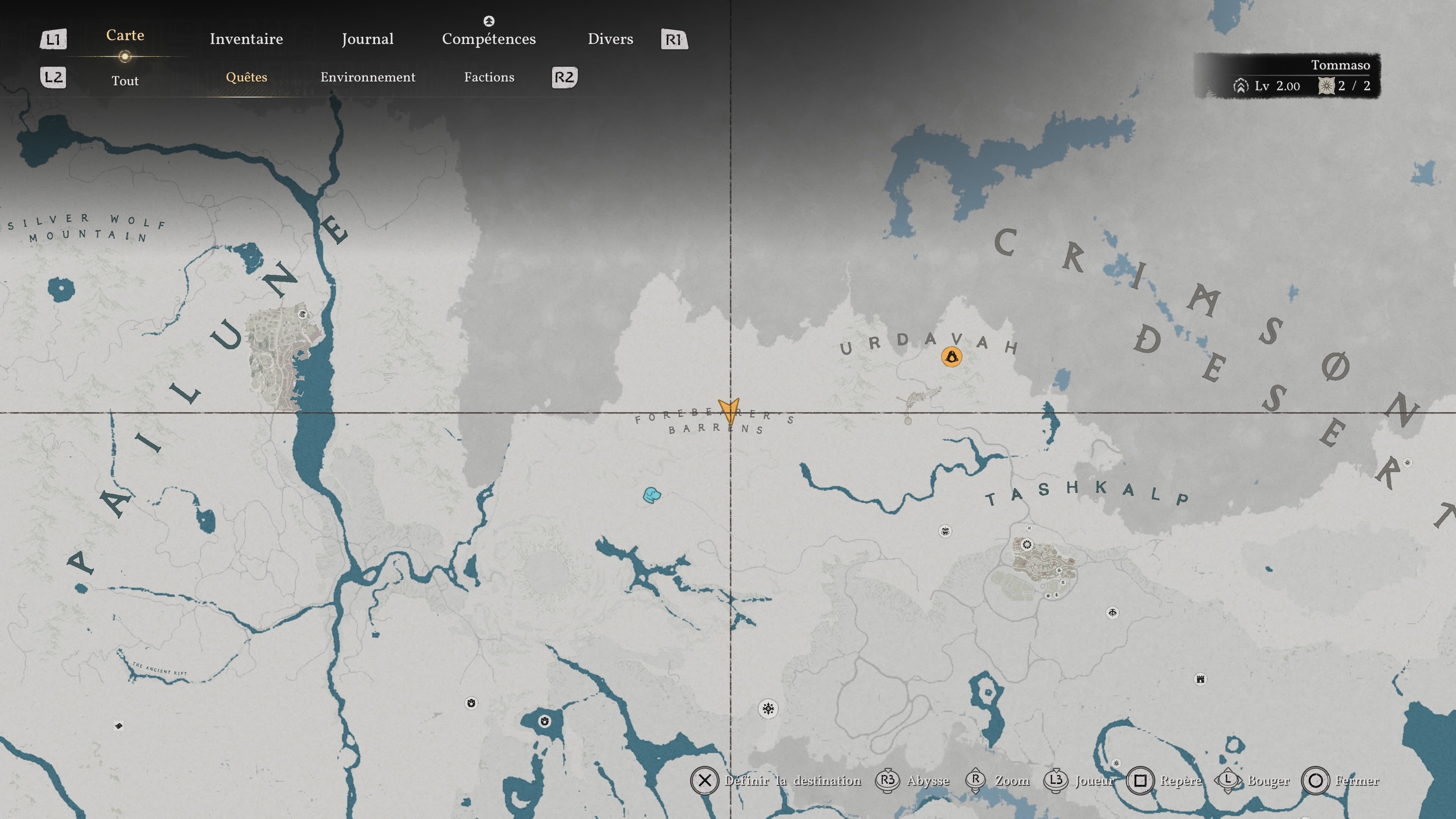Click the L2 trigger button icon
Image resolution: width=1456 pixels, height=819 pixels.
tap(53, 77)
